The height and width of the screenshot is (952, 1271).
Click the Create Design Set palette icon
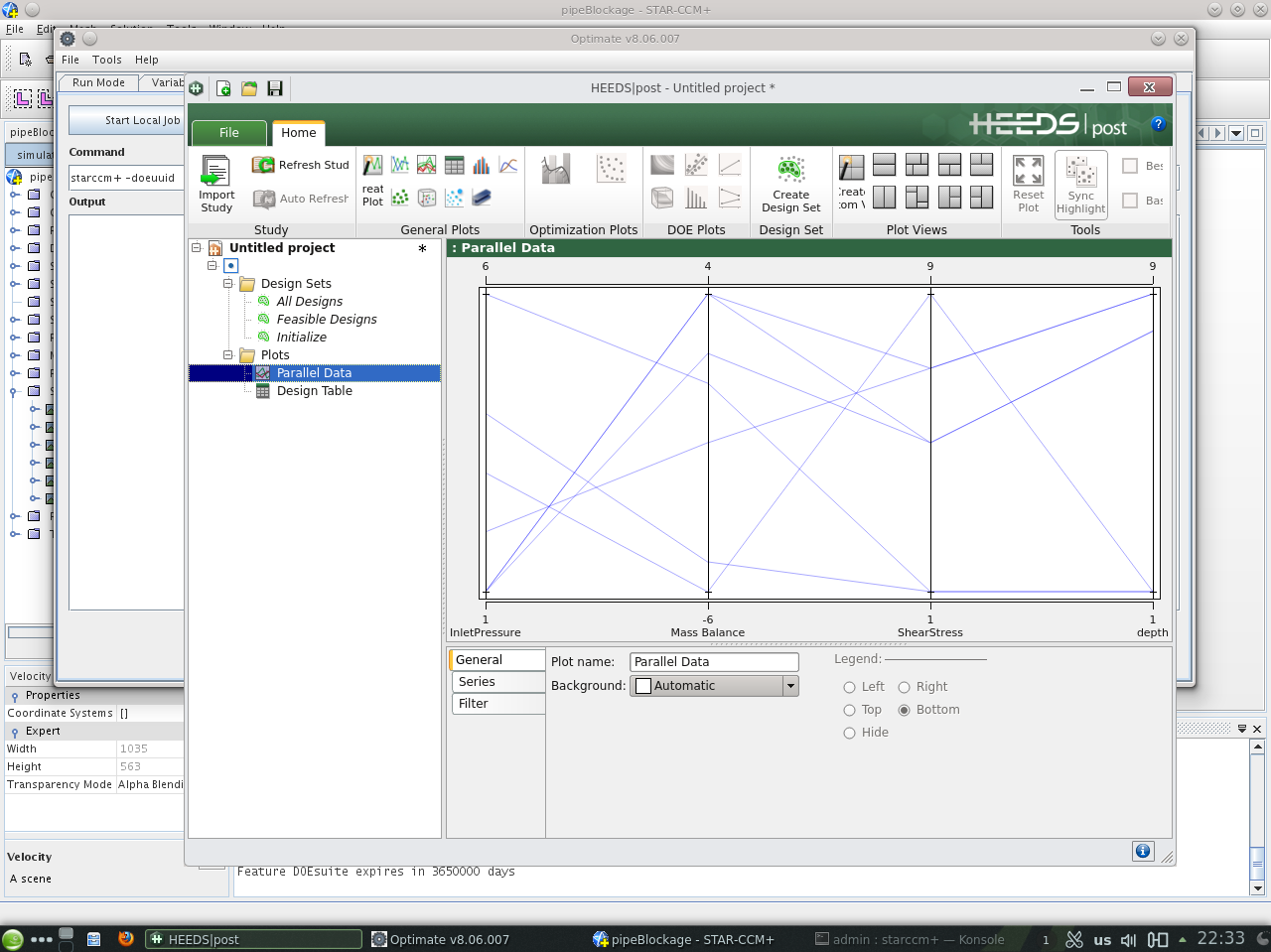pos(791,170)
